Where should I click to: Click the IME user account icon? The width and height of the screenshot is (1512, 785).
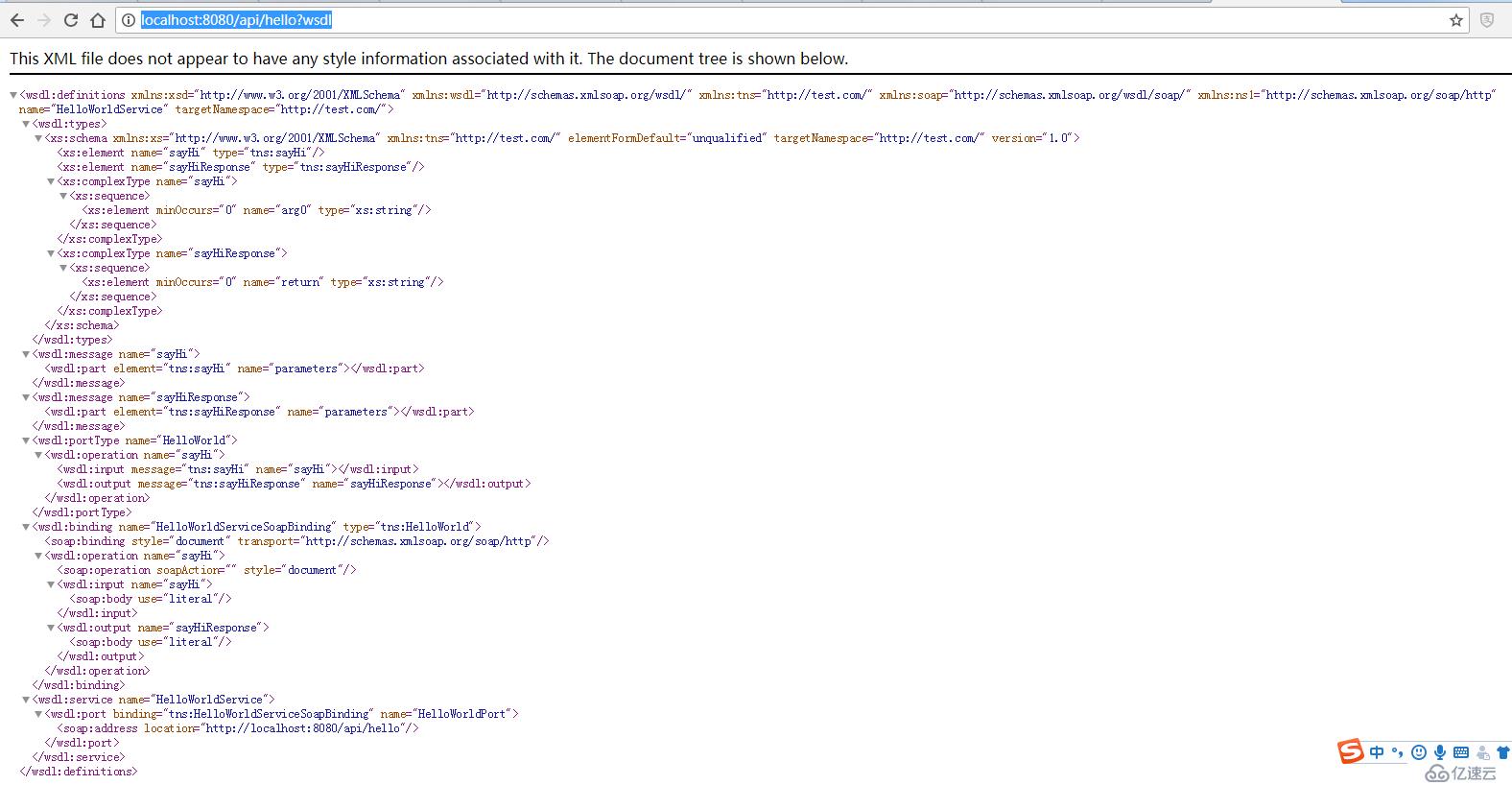point(1483,752)
